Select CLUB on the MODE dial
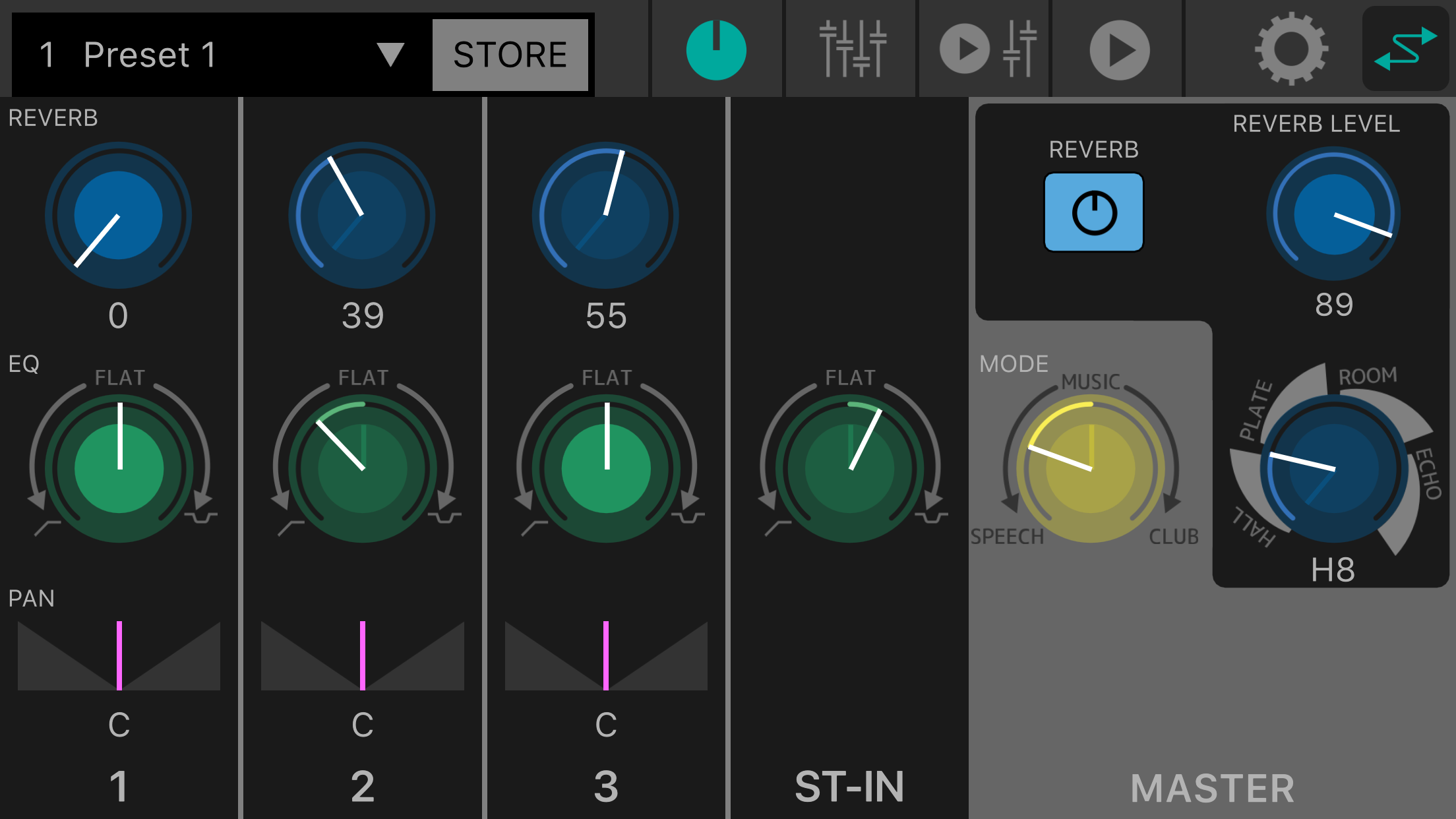Viewport: 1456px width, 819px height. click(x=1173, y=536)
